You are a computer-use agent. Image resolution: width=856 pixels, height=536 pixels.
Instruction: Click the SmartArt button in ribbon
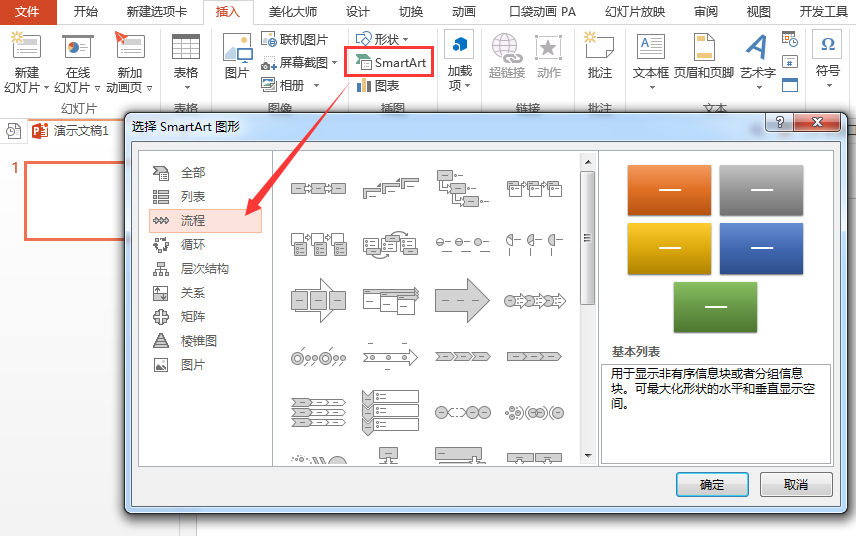[390, 62]
